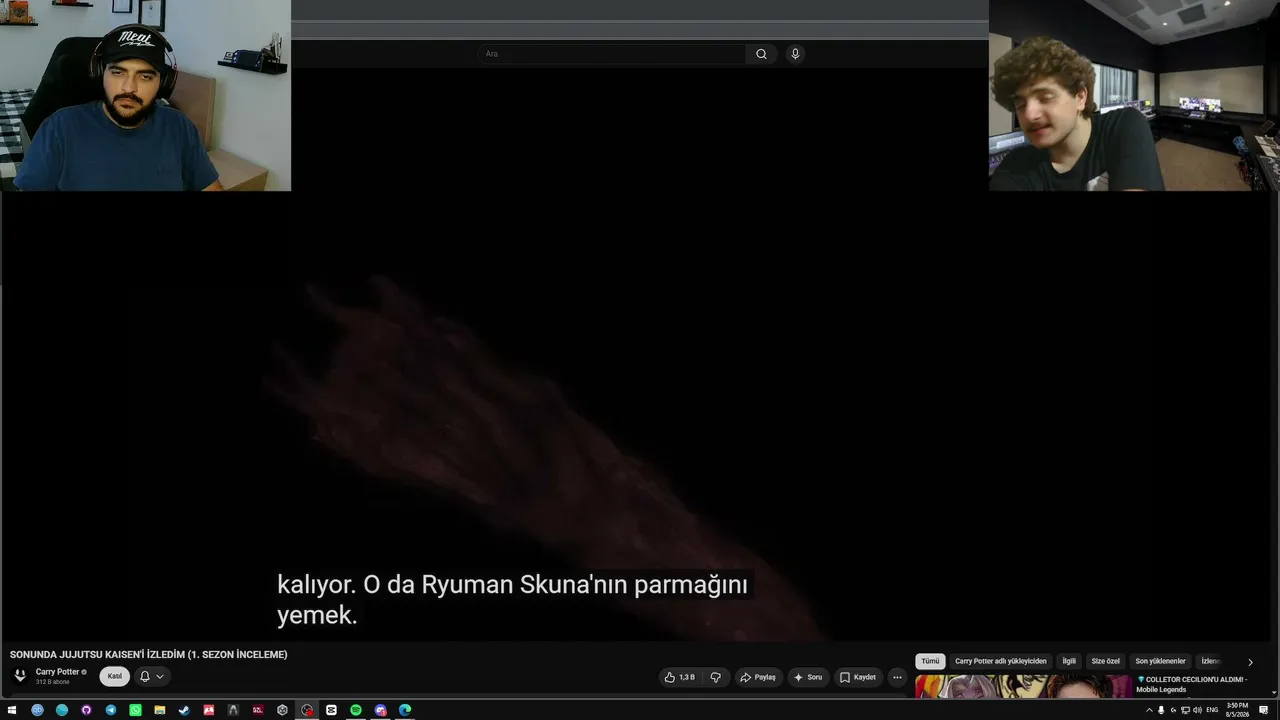Dislike the video with thumbs-down icon
The width and height of the screenshot is (1280, 720).
[x=716, y=677]
